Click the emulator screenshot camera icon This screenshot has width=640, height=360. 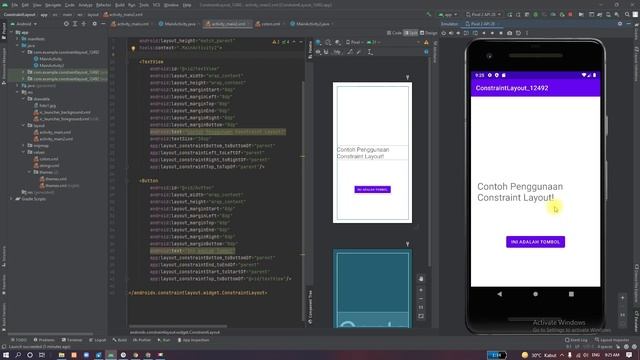(x=509, y=33)
